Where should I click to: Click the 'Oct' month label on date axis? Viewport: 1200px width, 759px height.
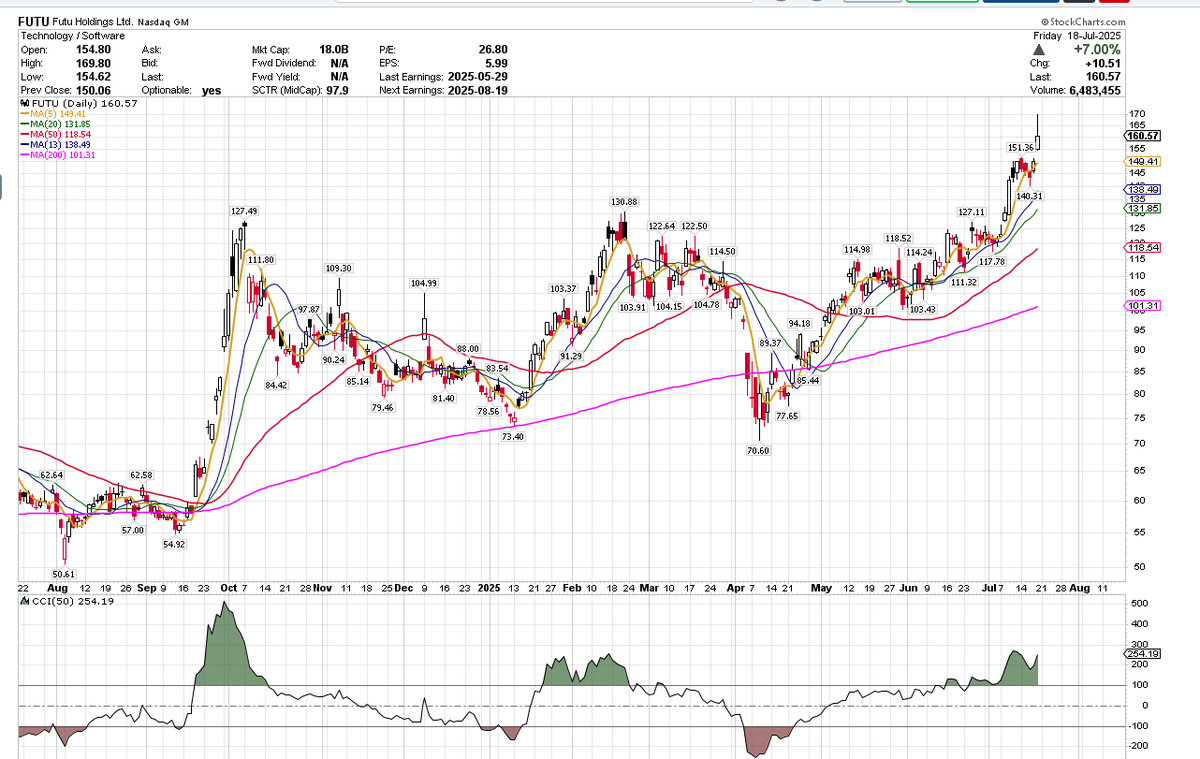tap(228, 588)
